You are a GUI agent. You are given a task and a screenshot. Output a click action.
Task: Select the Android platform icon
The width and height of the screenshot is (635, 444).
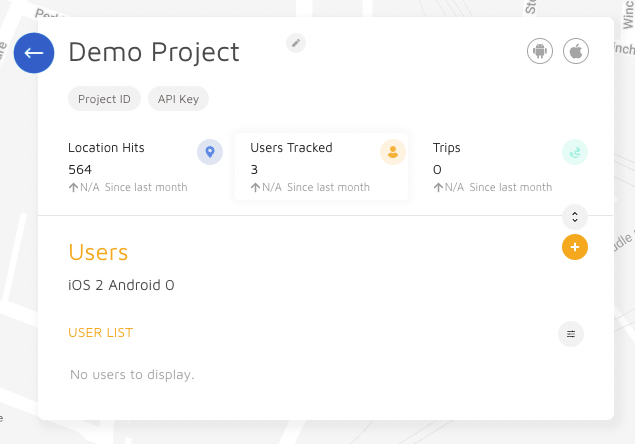pyautogui.click(x=540, y=51)
